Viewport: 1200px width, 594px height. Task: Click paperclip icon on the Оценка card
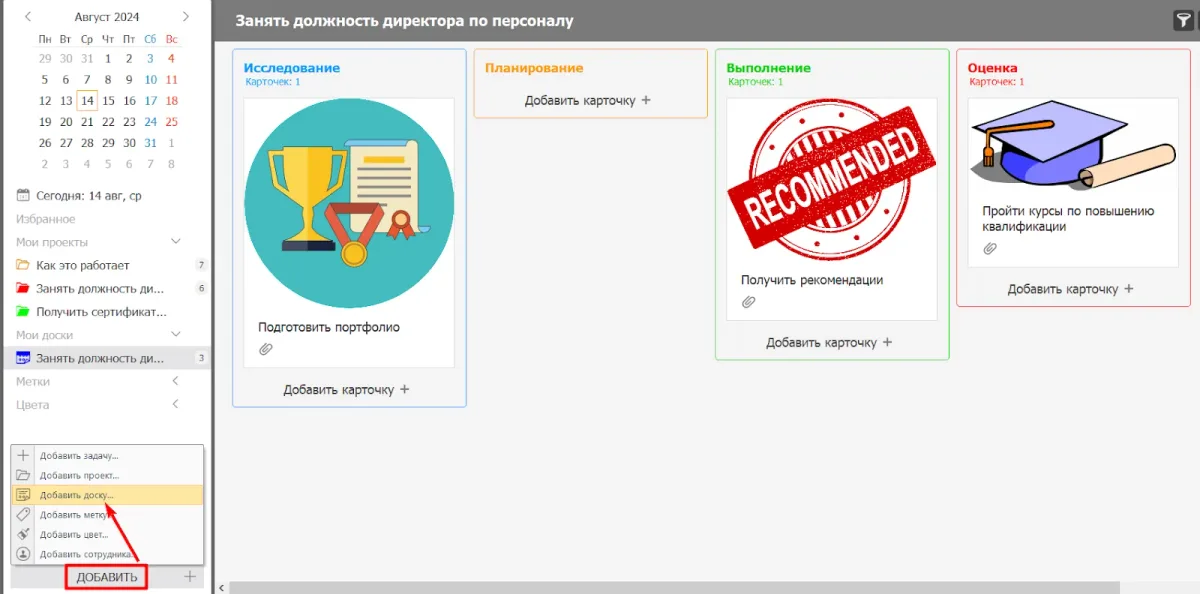pos(990,248)
